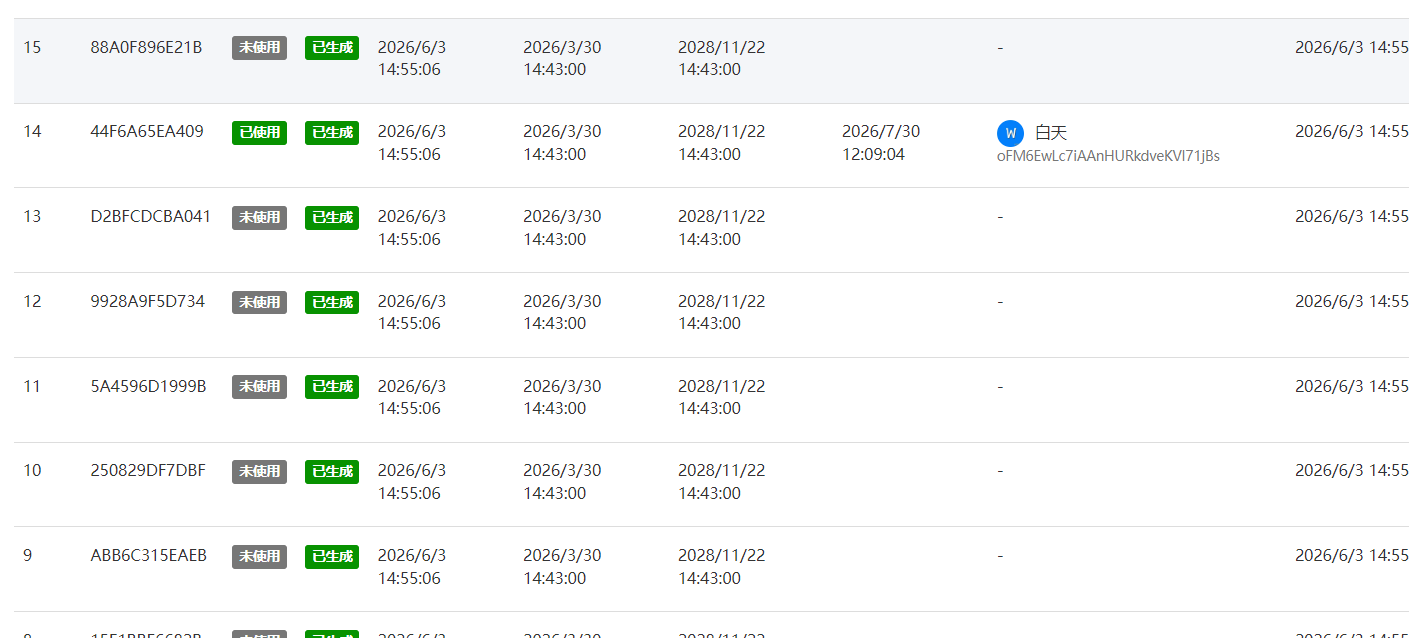Image resolution: width=1409 pixels, height=638 pixels.
Task: Click the 已生成 badge in row 15
Action: (332, 48)
